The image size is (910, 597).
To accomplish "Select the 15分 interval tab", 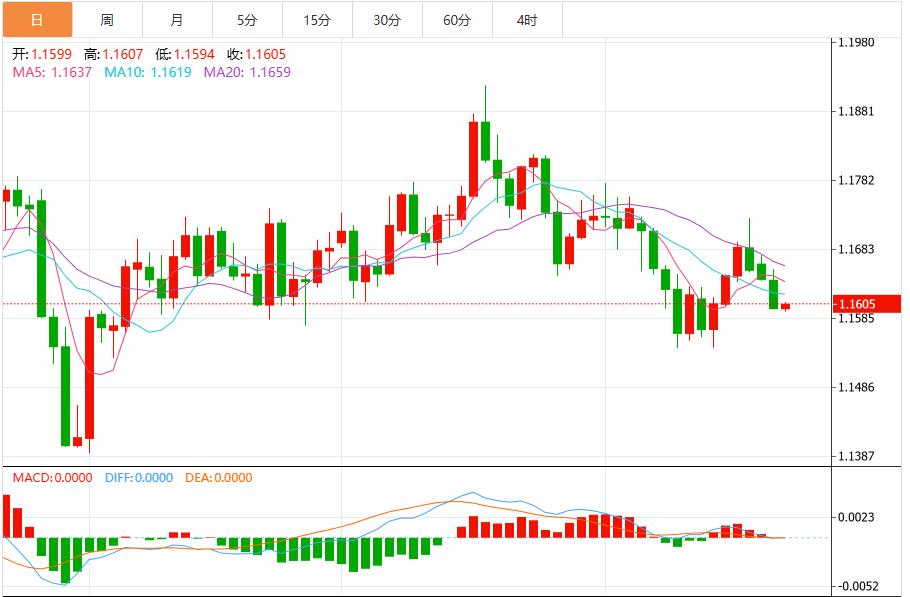I will click(316, 19).
